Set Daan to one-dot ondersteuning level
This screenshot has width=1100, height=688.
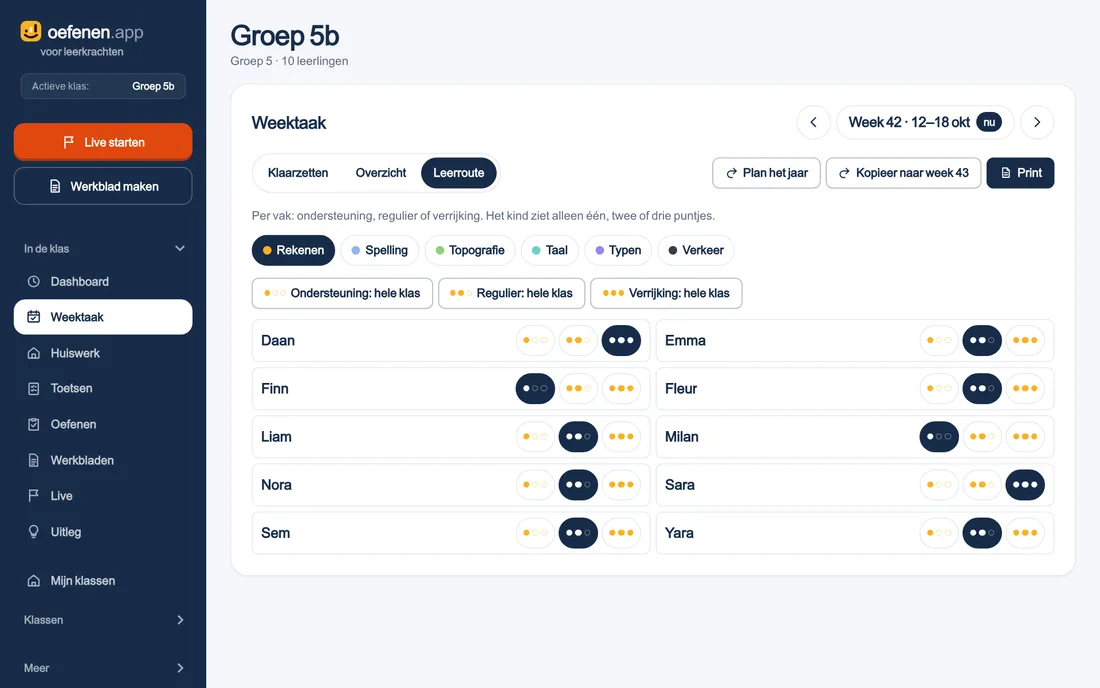535,340
